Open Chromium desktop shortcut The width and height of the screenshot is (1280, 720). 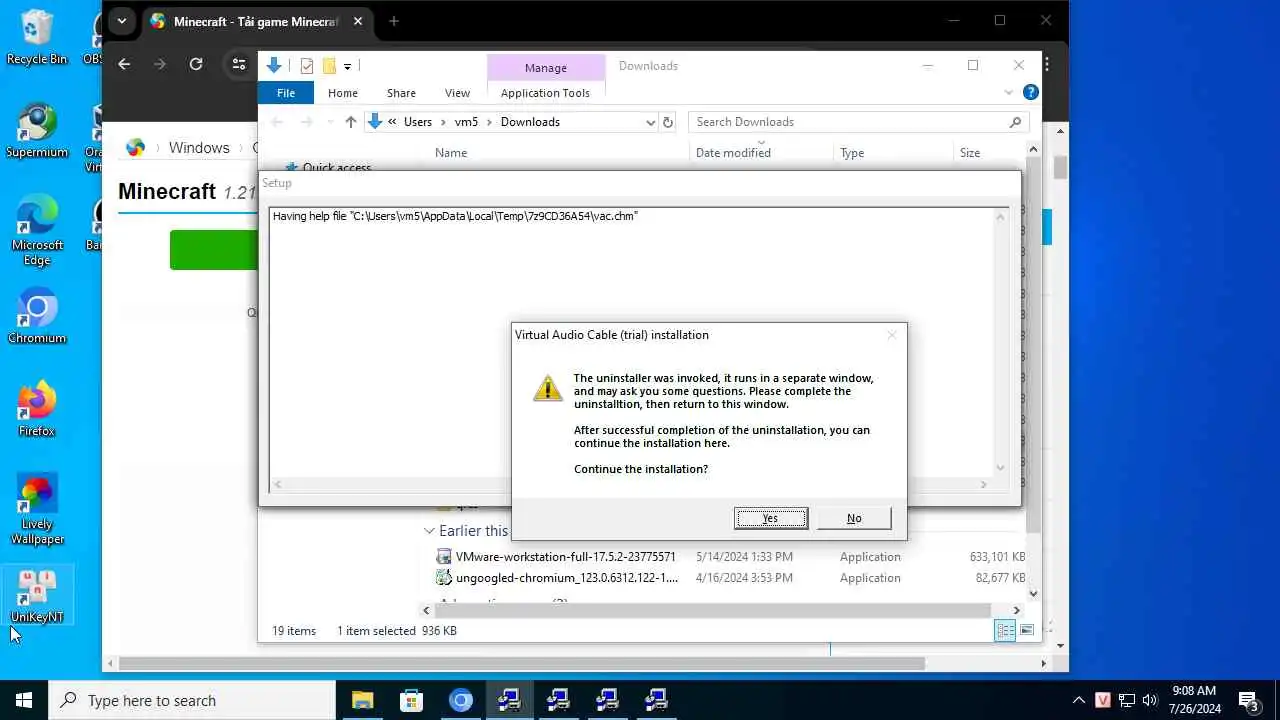(x=37, y=317)
